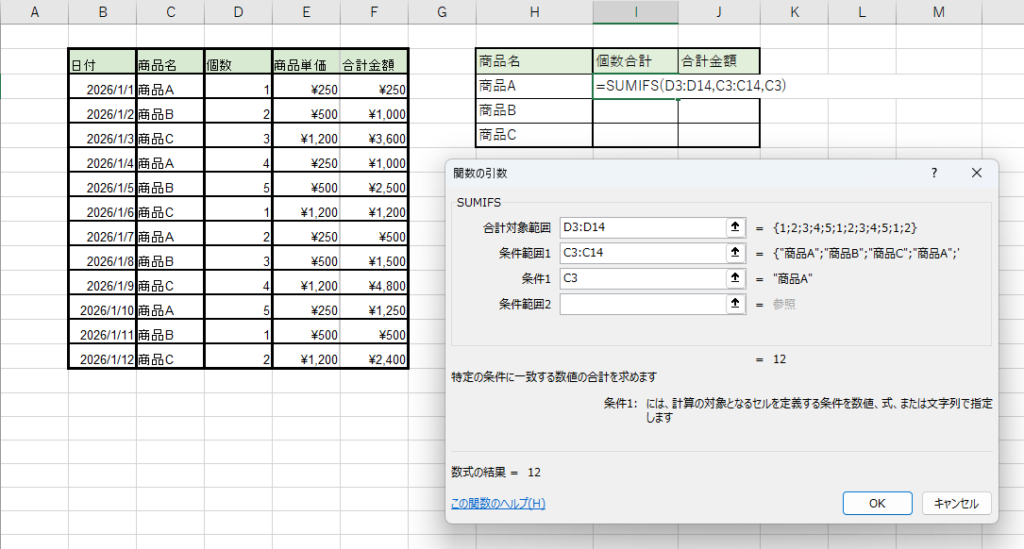
Task: Select column B header
Action: [x=102, y=12]
